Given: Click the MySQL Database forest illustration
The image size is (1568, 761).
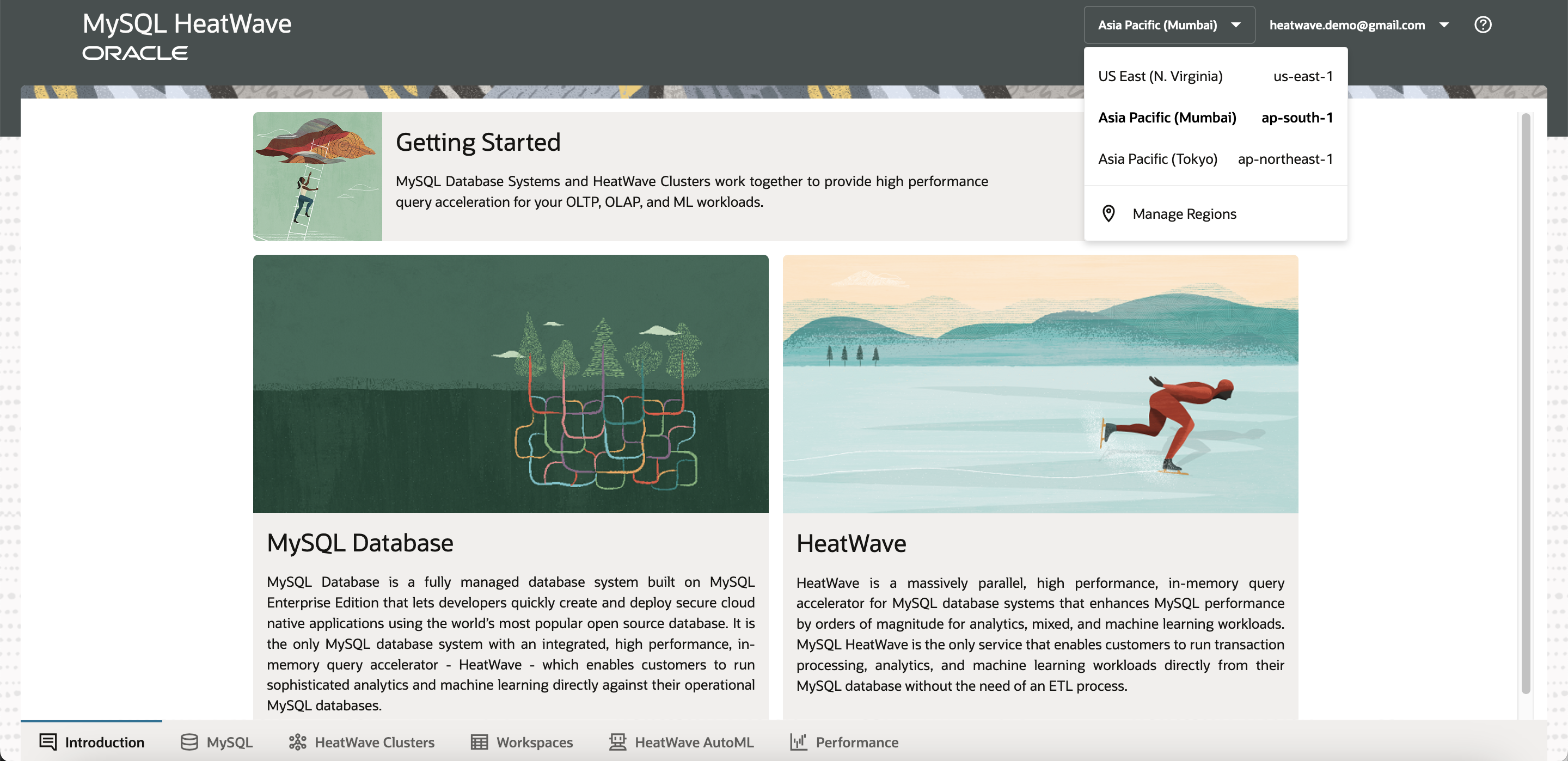Looking at the screenshot, I should [x=510, y=384].
